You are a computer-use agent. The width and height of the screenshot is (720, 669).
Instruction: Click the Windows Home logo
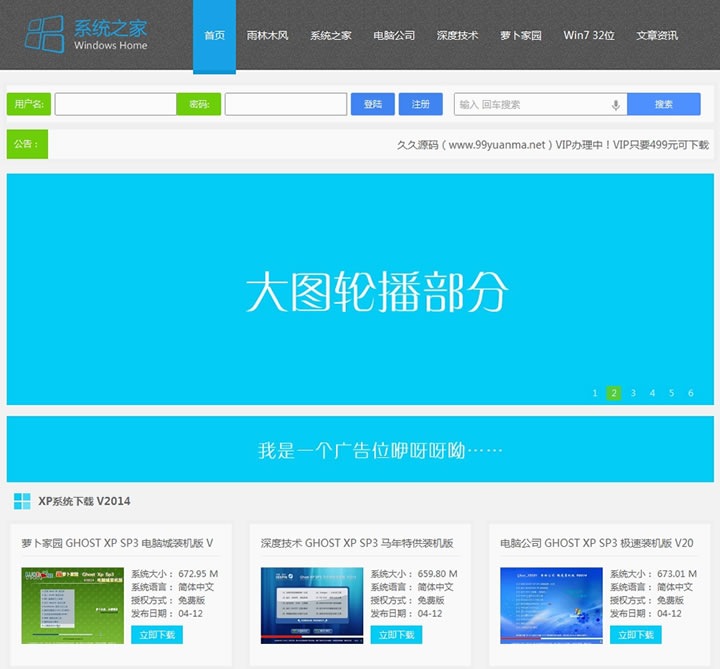pyautogui.click(x=86, y=34)
